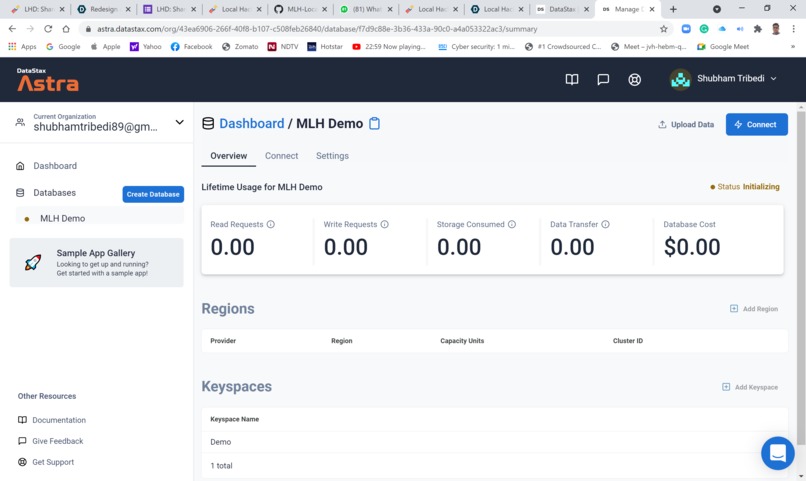Open the support lifebuoy icon in header
The height and width of the screenshot is (481, 806).
pyautogui.click(x=634, y=80)
